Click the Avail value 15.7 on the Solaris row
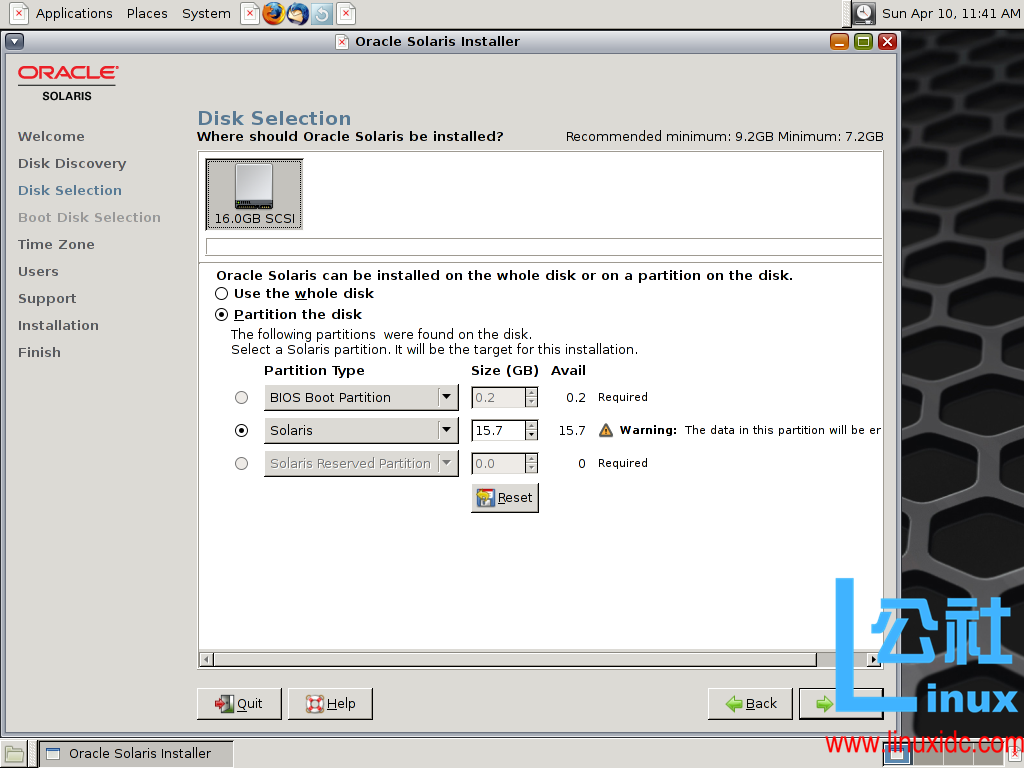Screen dimensions: 1024x768 click(x=572, y=430)
